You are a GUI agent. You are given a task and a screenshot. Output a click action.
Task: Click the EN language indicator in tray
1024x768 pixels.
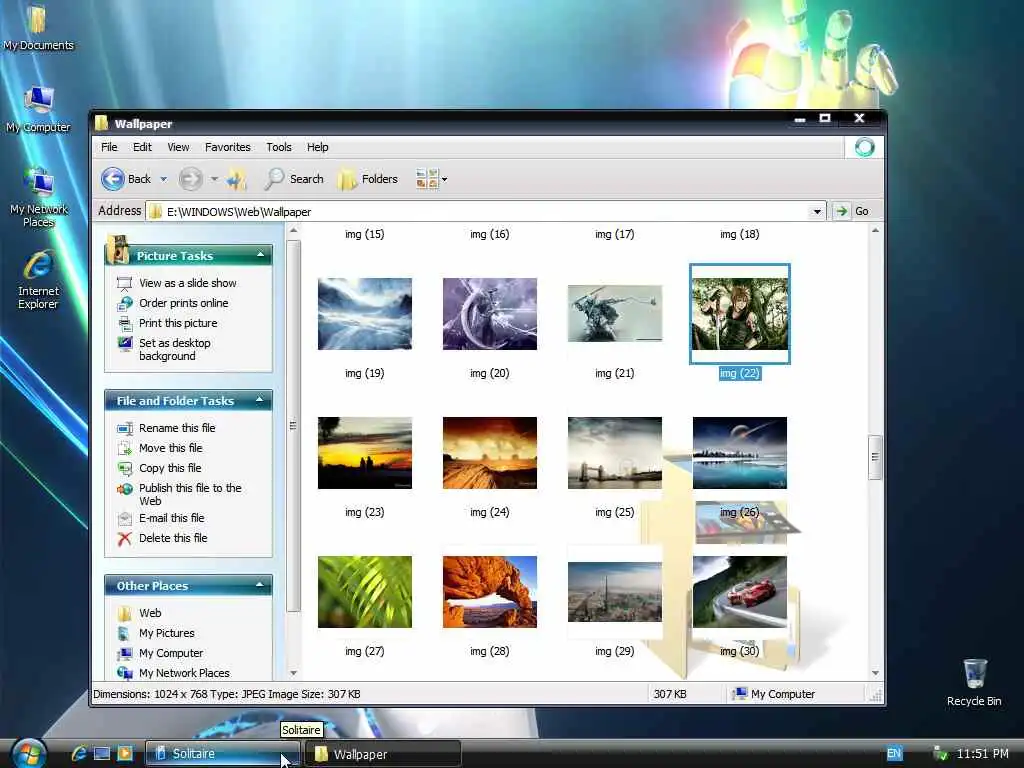894,754
